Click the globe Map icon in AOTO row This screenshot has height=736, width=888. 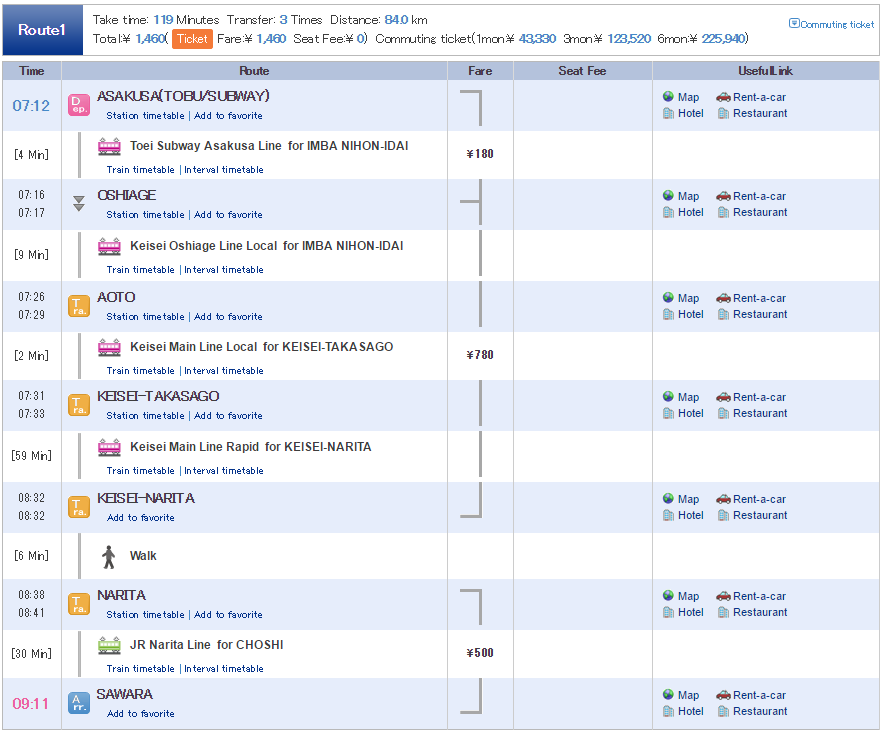pyautogui.click(x=668, y=298)
